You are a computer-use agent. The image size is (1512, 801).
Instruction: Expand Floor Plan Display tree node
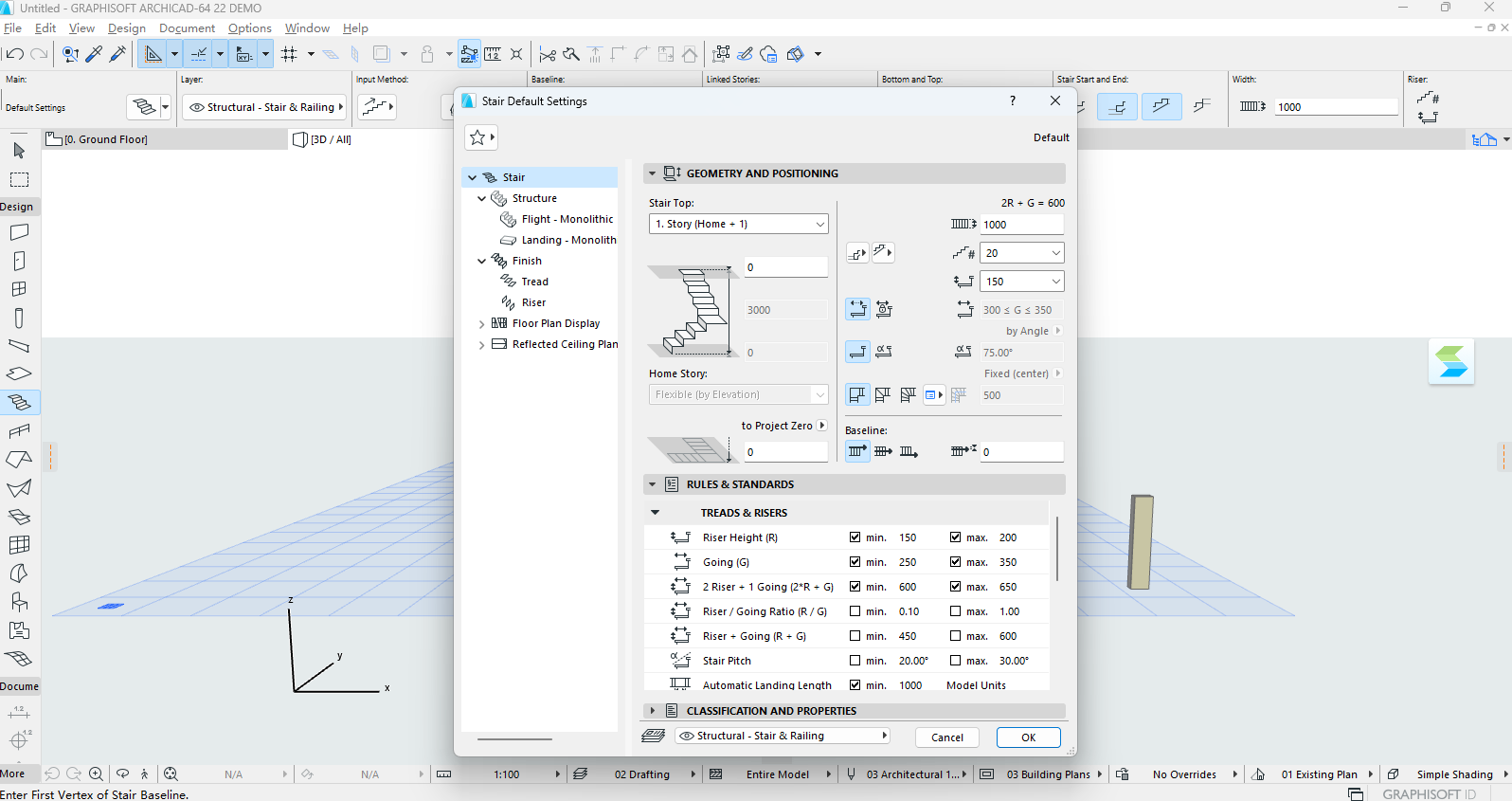[x=481, y=324]
